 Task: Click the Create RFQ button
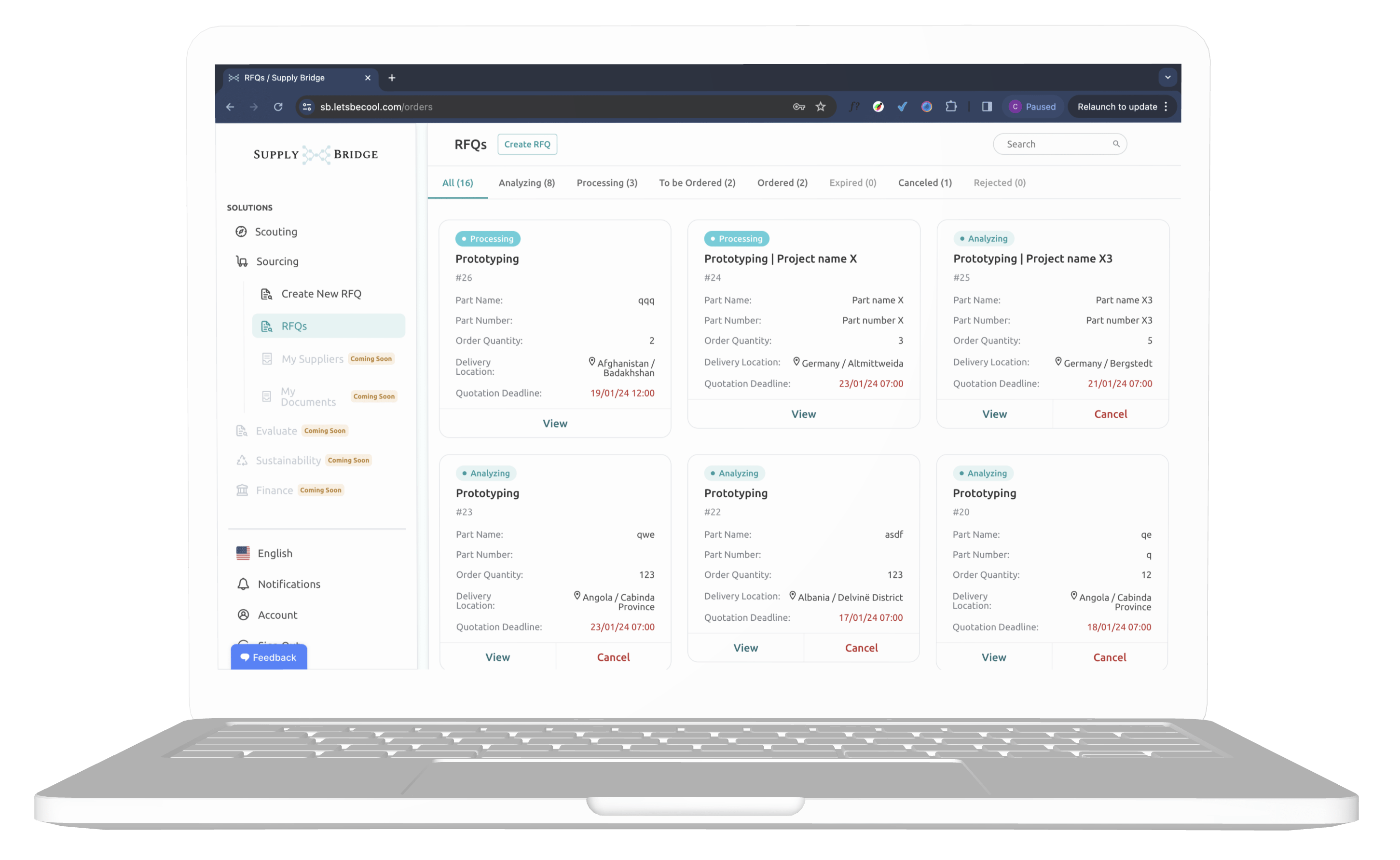coord(527,145)
